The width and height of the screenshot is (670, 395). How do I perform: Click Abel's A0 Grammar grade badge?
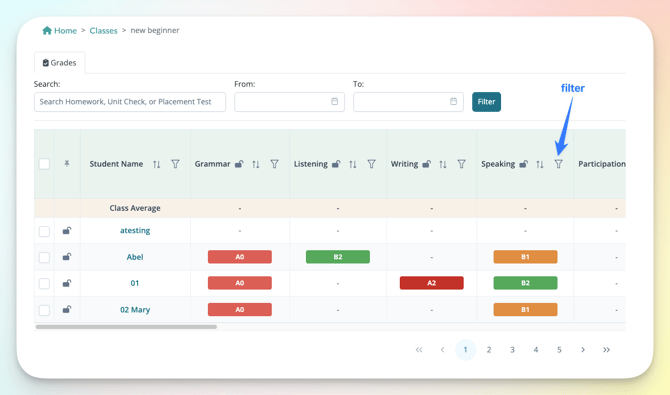240,257
